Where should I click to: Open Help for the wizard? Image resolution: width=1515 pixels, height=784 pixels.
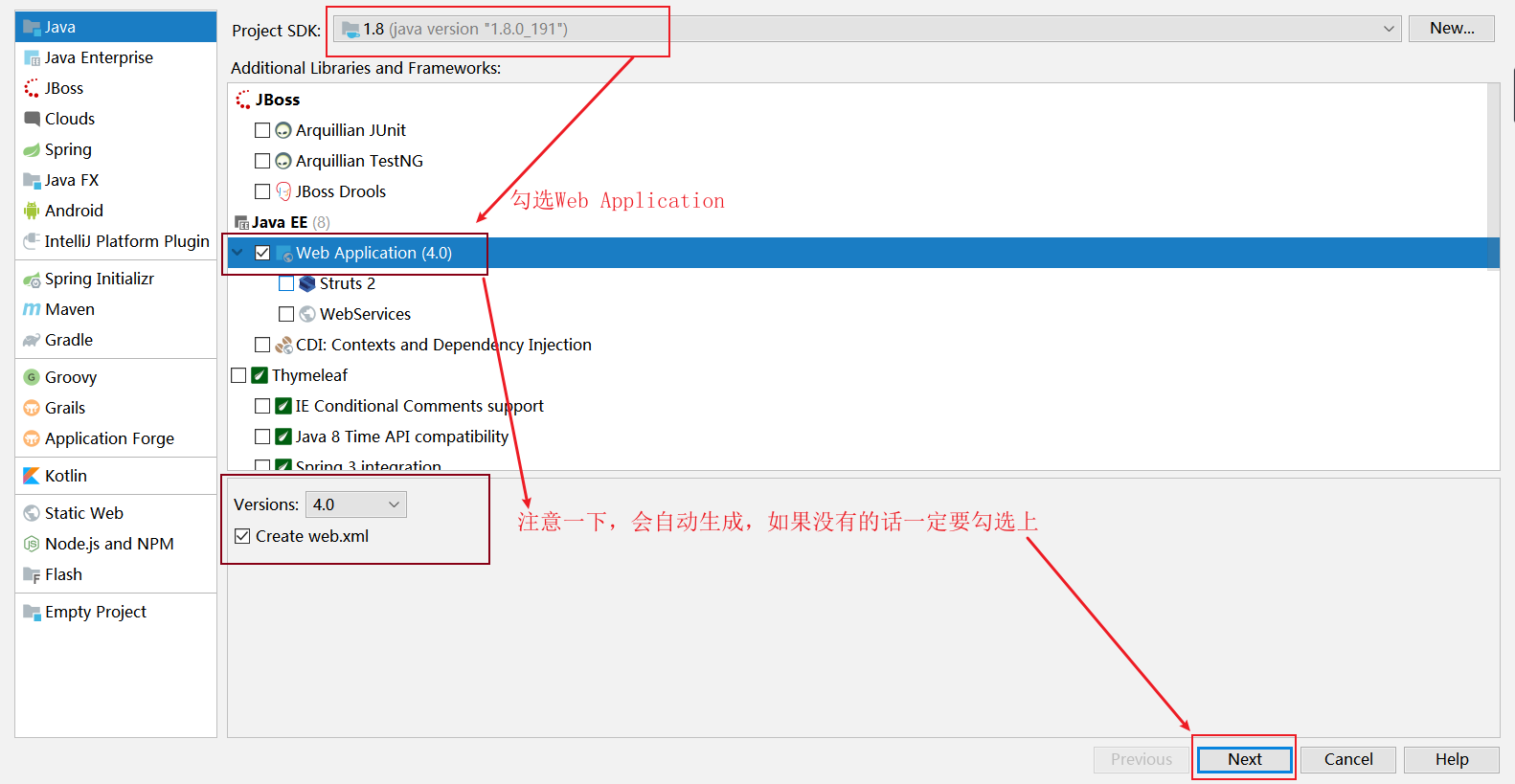[1452, 759]
